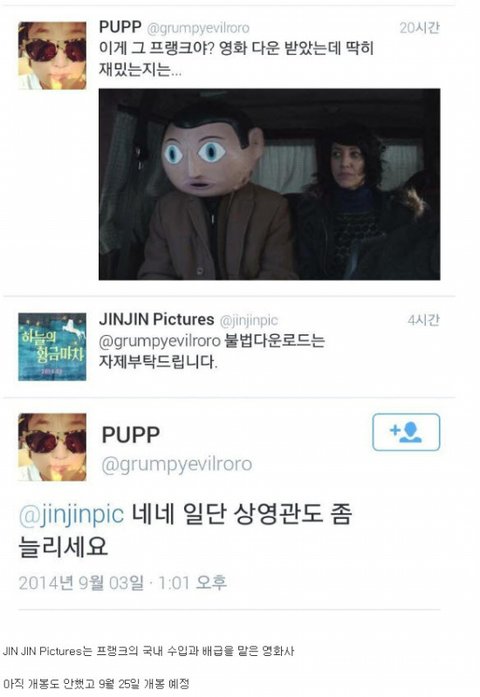Click the @jinjinpic mention in PUPP's reply
This screenshot has width=480, height=697.
(x=71, y=514)
